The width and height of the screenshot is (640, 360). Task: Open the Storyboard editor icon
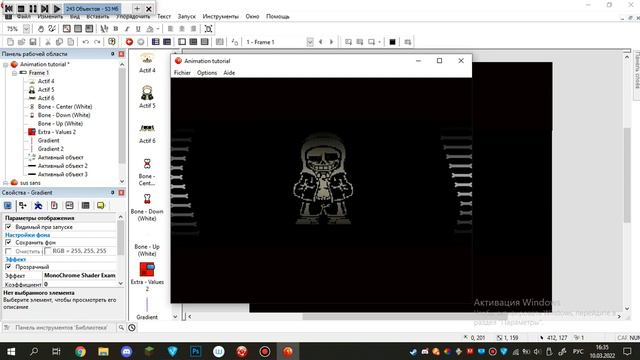click(x=156, y=42)
